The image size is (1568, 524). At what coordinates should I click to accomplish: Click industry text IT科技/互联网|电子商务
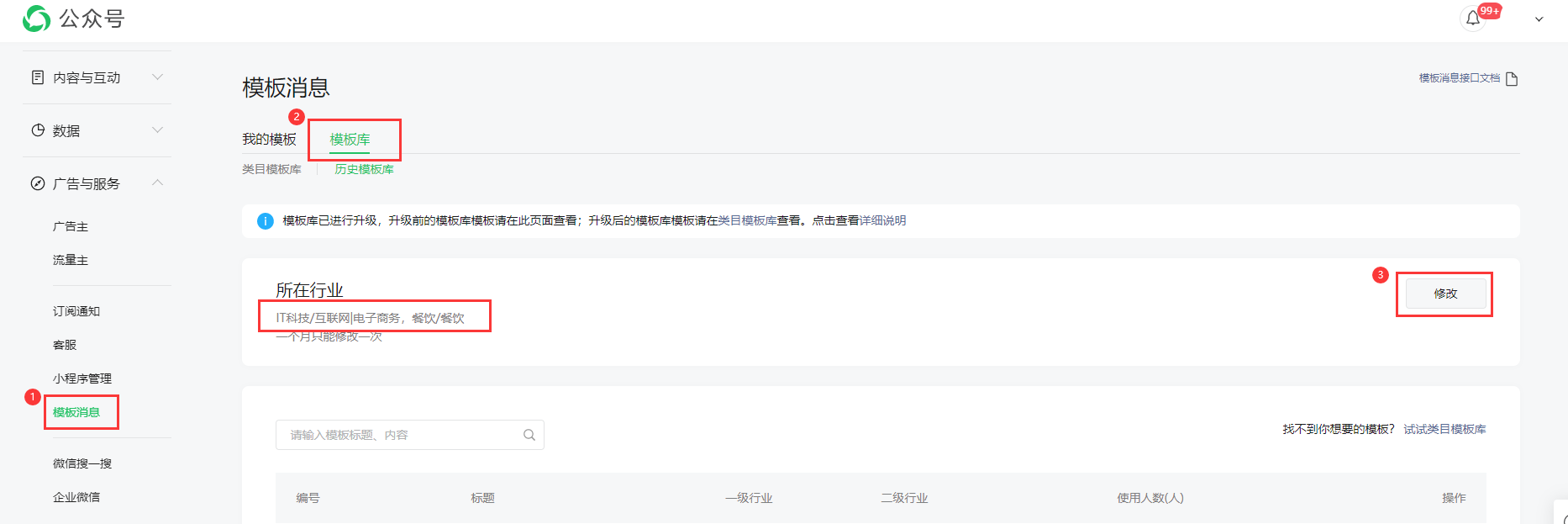(339, 318)
